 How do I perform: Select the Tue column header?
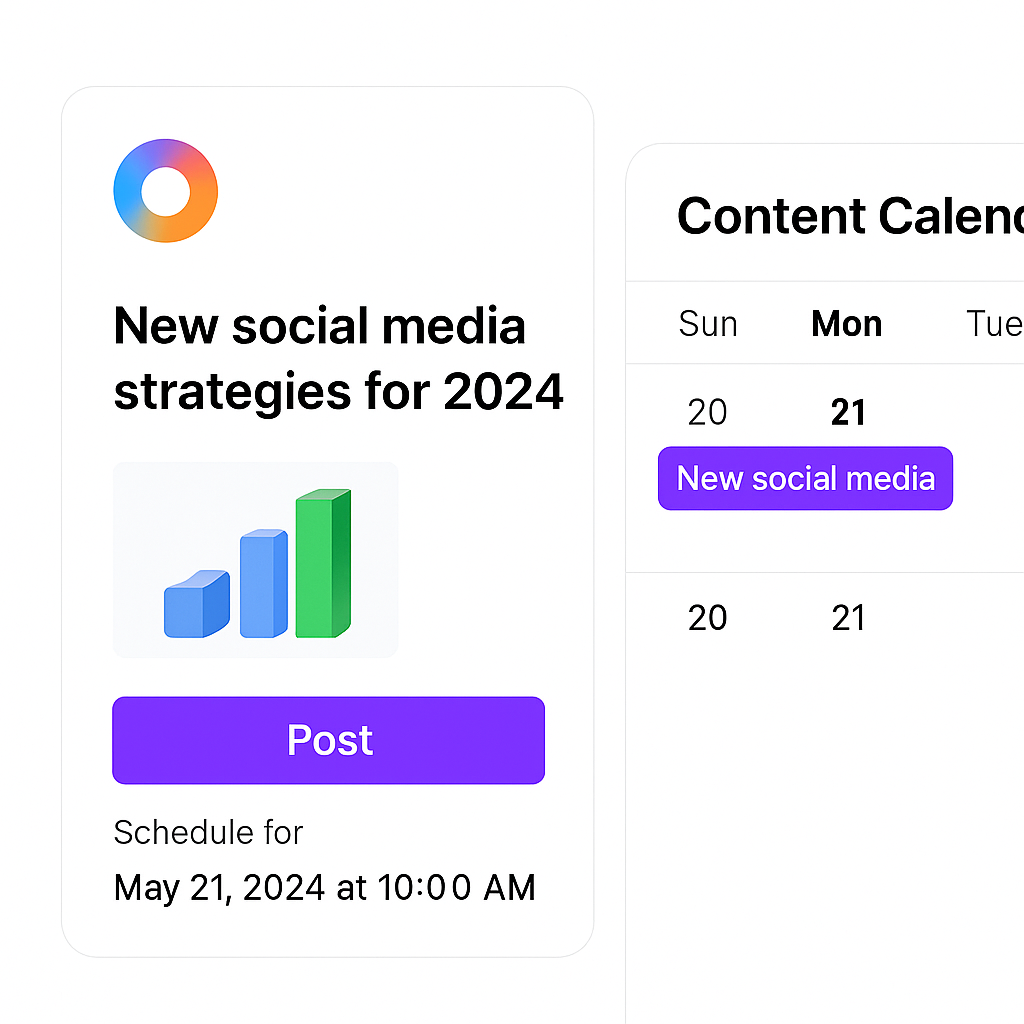[994, 324]
